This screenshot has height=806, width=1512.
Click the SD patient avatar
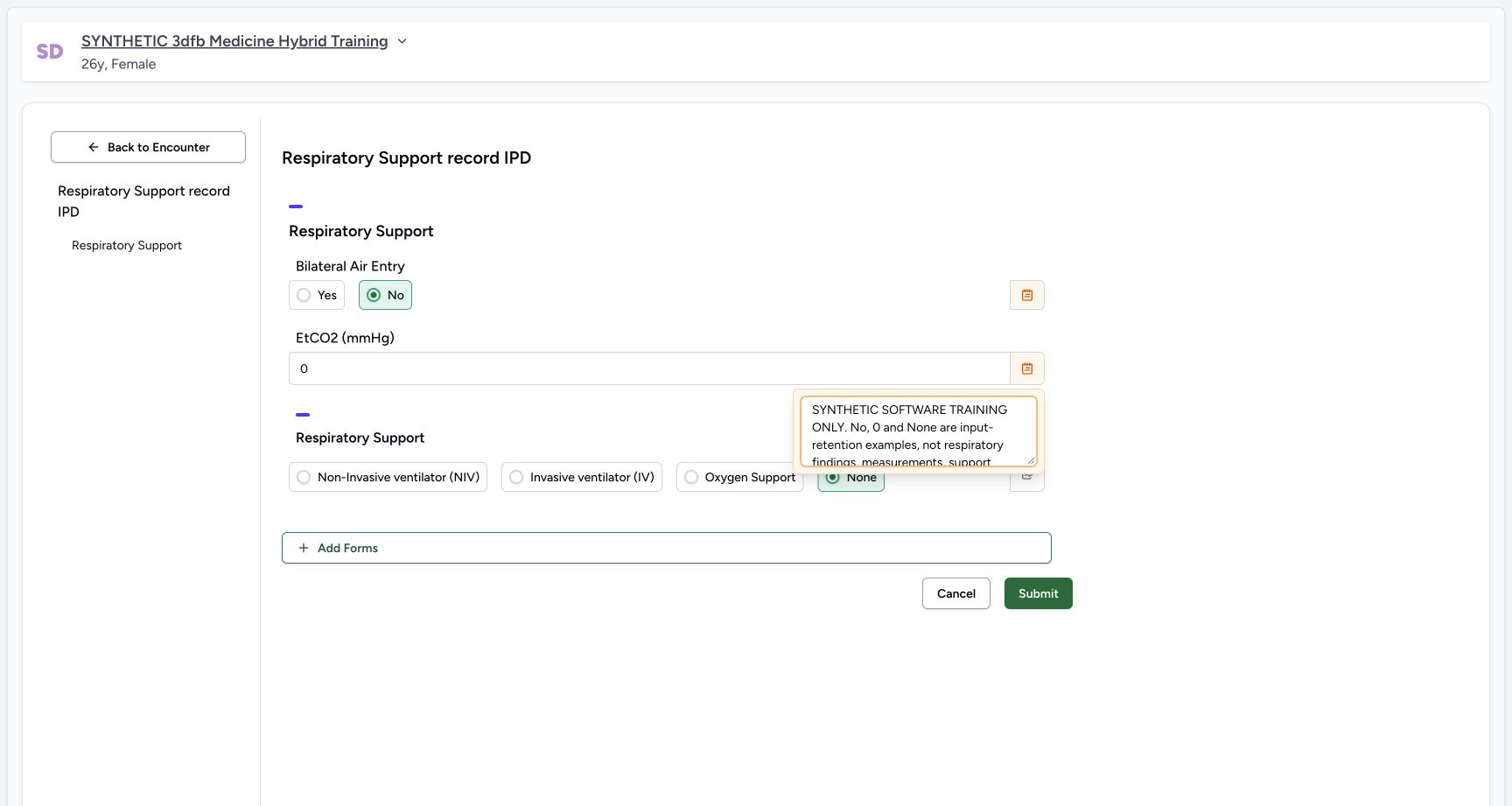[x=50, y=52]
